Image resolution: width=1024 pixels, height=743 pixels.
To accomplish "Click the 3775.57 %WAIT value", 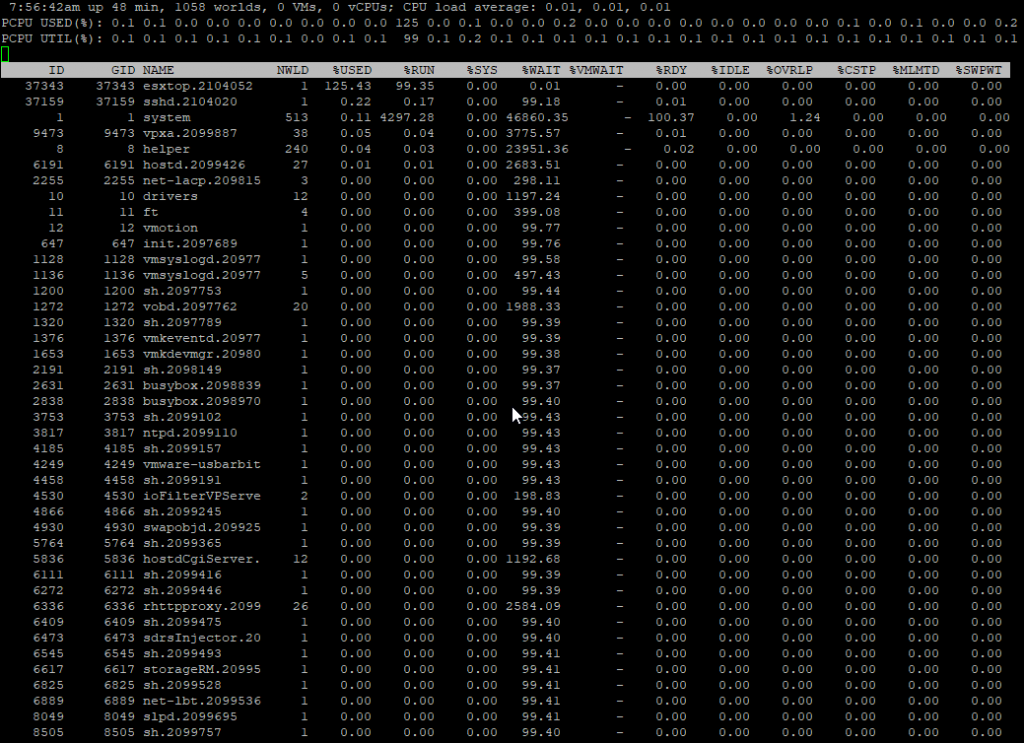I will click(533, 133).
